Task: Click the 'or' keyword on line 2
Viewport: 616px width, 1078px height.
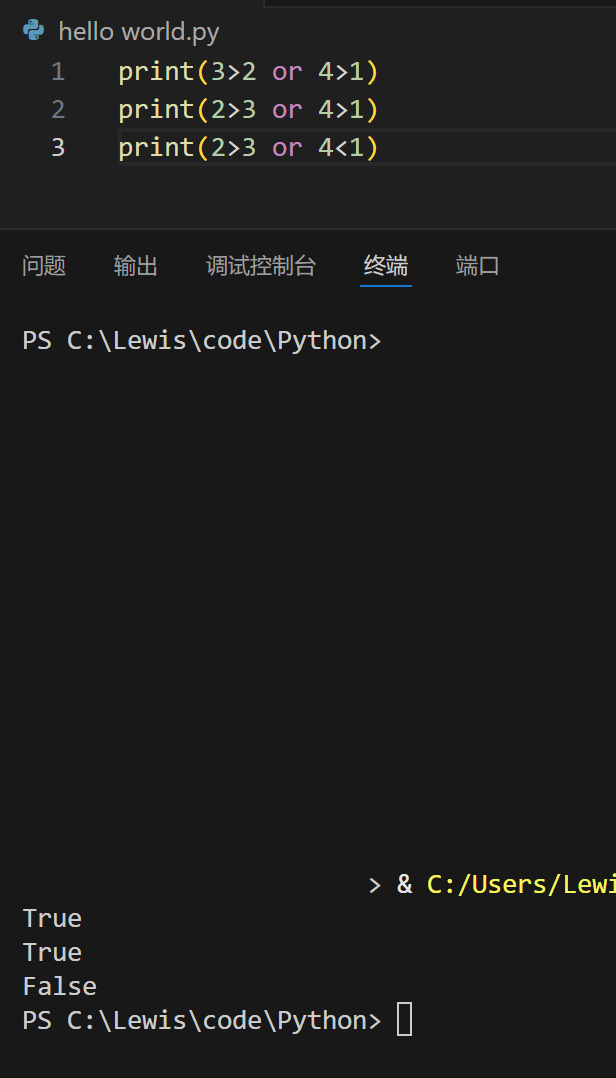Action: tap(287, 110)
